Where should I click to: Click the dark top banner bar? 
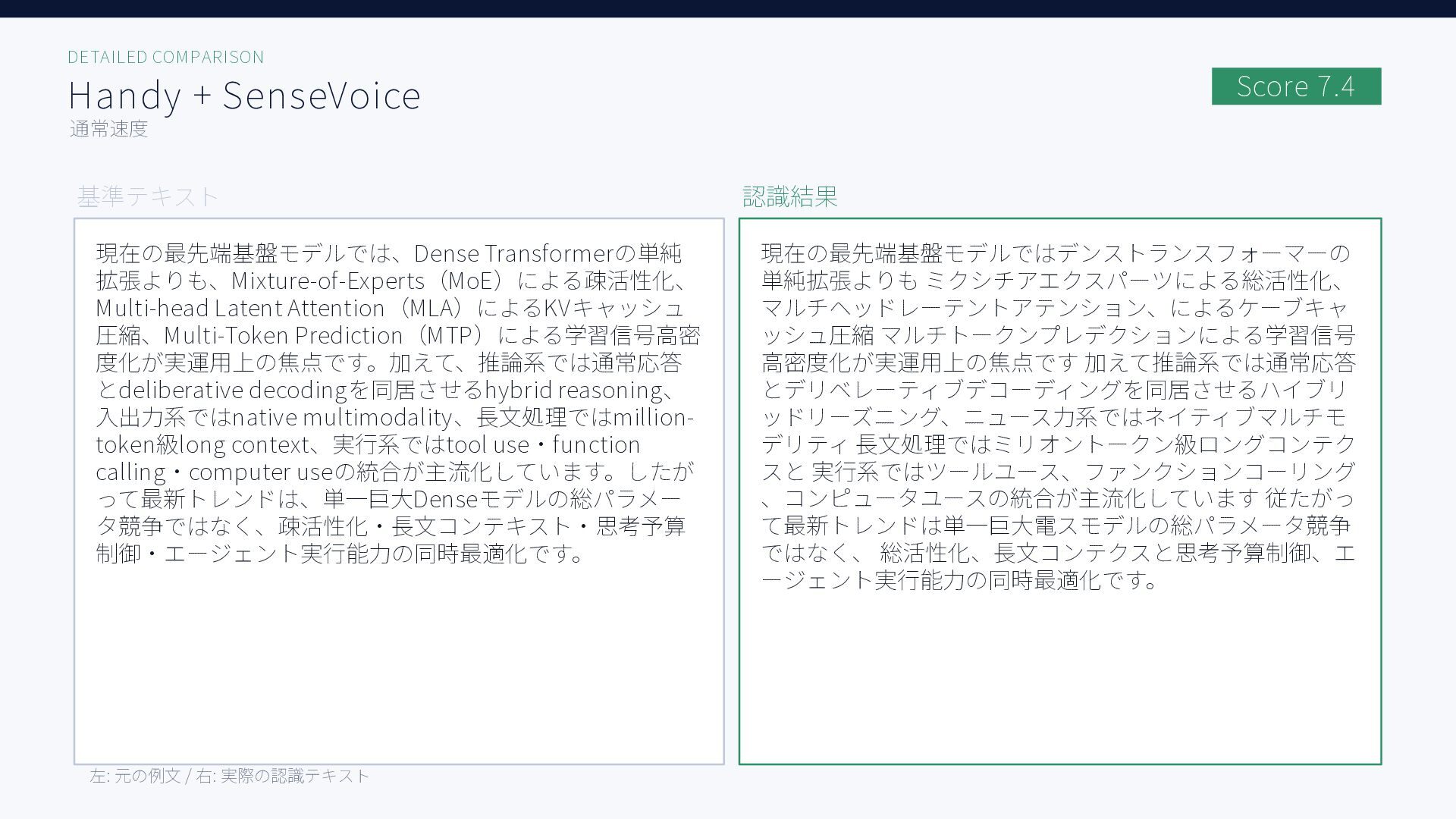tap(728, 8)
